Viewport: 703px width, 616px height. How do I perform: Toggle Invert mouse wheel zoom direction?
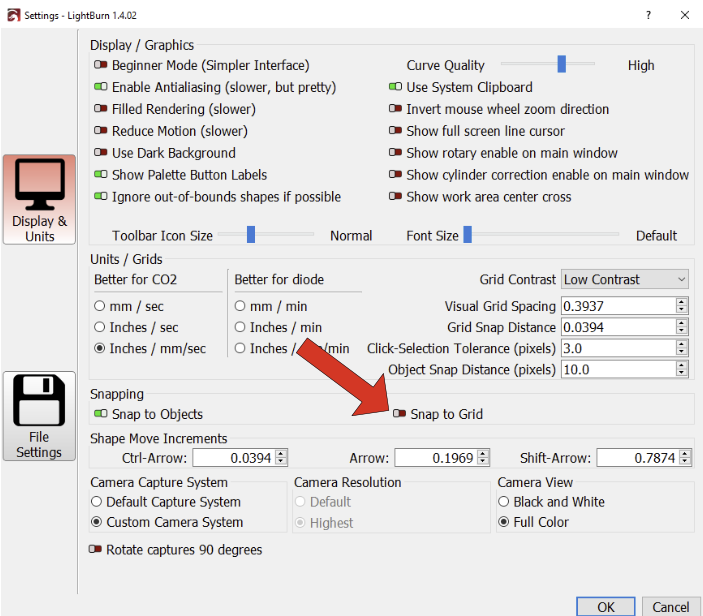[x=395, y=108]
